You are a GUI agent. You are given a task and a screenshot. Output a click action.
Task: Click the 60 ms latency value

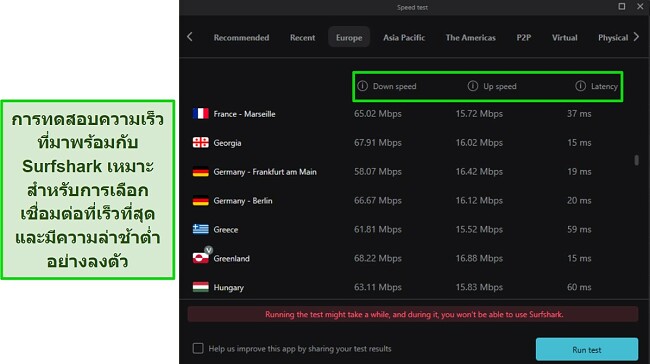[579, 287]
